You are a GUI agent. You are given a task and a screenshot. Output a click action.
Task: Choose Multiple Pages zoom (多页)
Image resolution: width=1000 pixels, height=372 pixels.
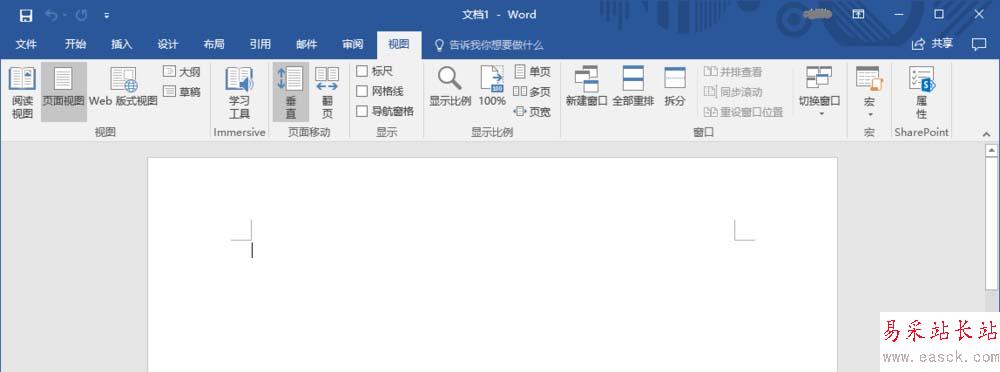[x=532, y=91]
